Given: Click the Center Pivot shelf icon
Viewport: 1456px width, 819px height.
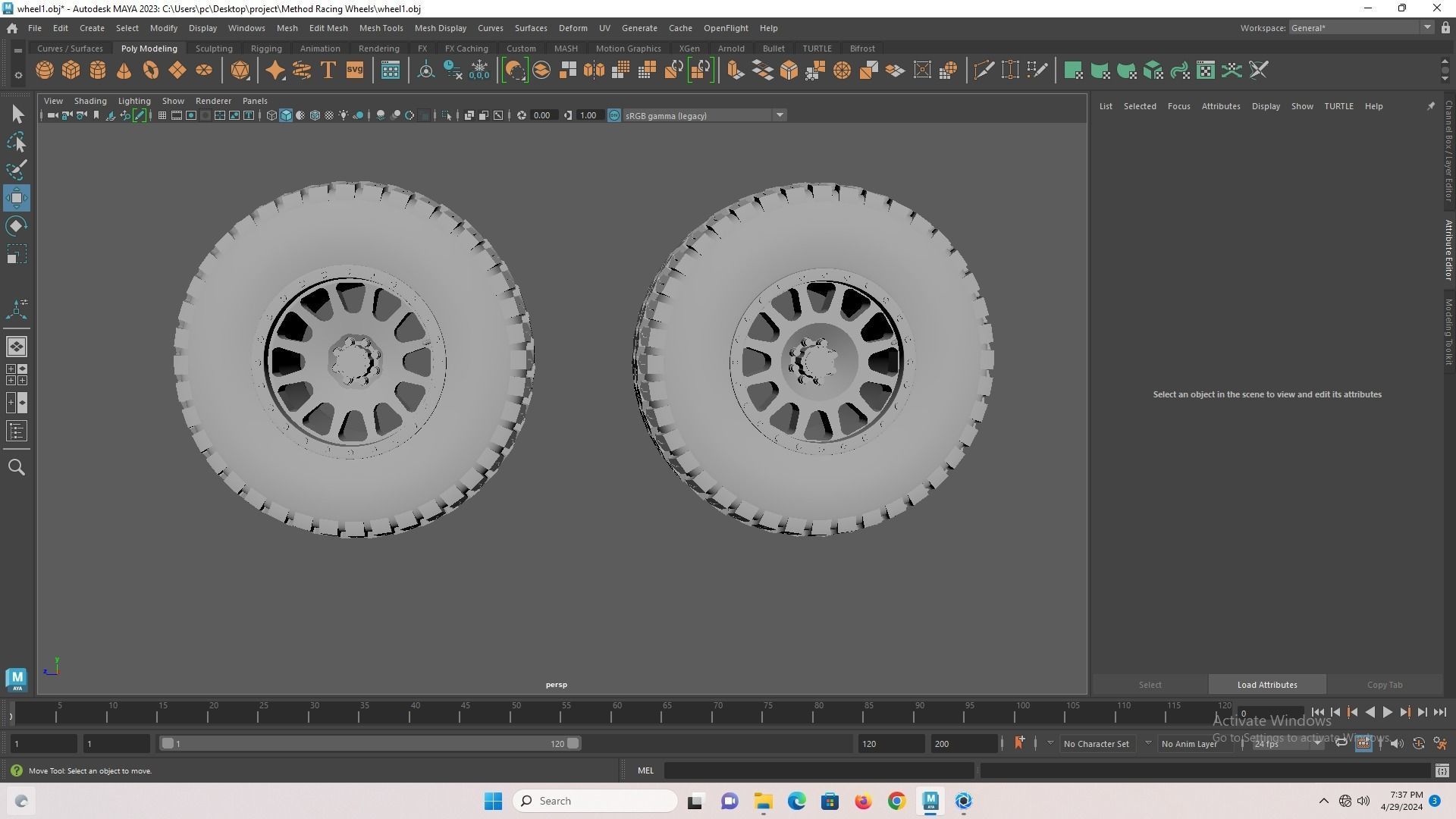Looking at the screenshot, I should [426, 71].
